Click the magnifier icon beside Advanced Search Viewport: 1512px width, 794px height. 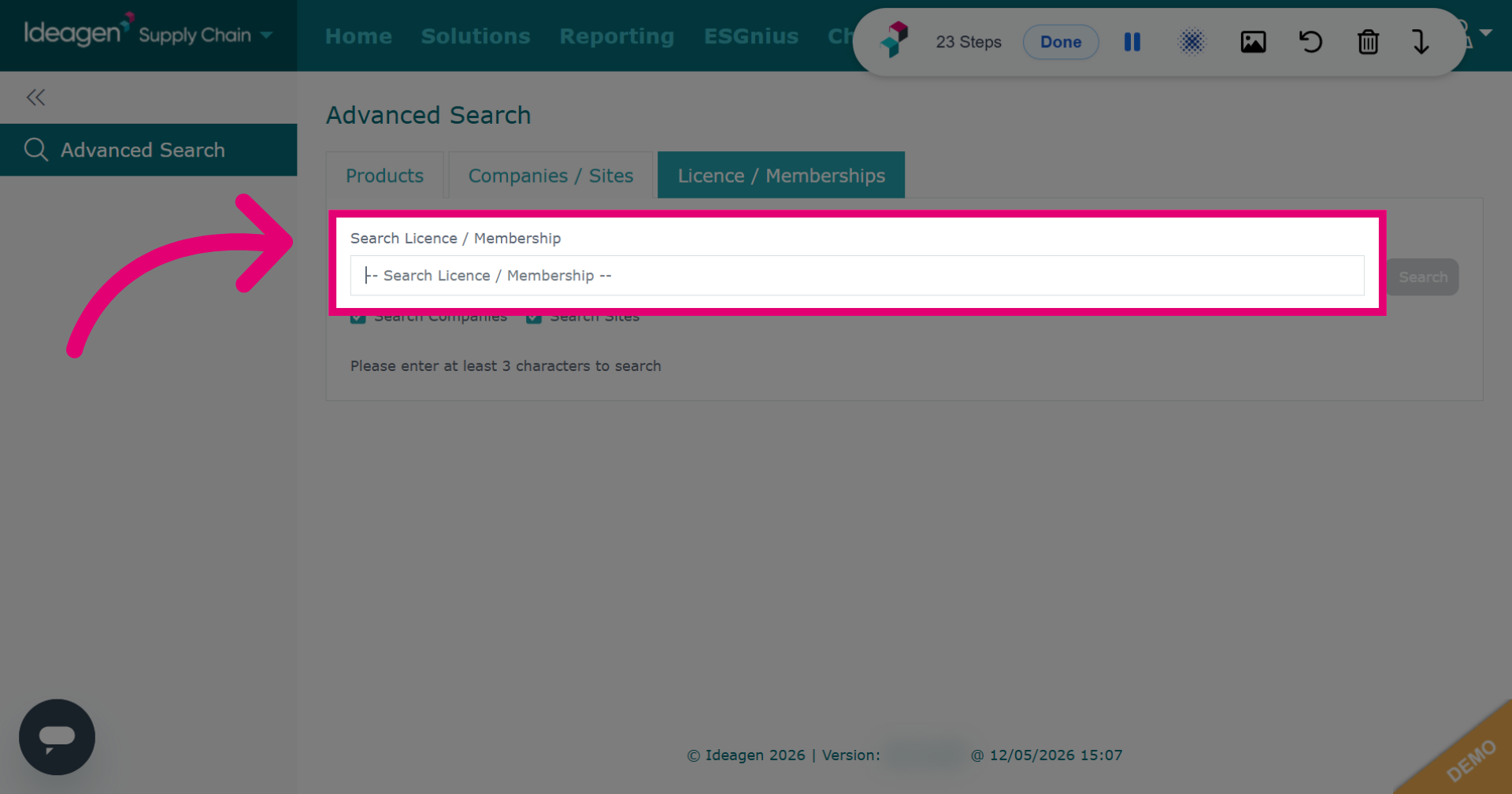click(36, 150)
